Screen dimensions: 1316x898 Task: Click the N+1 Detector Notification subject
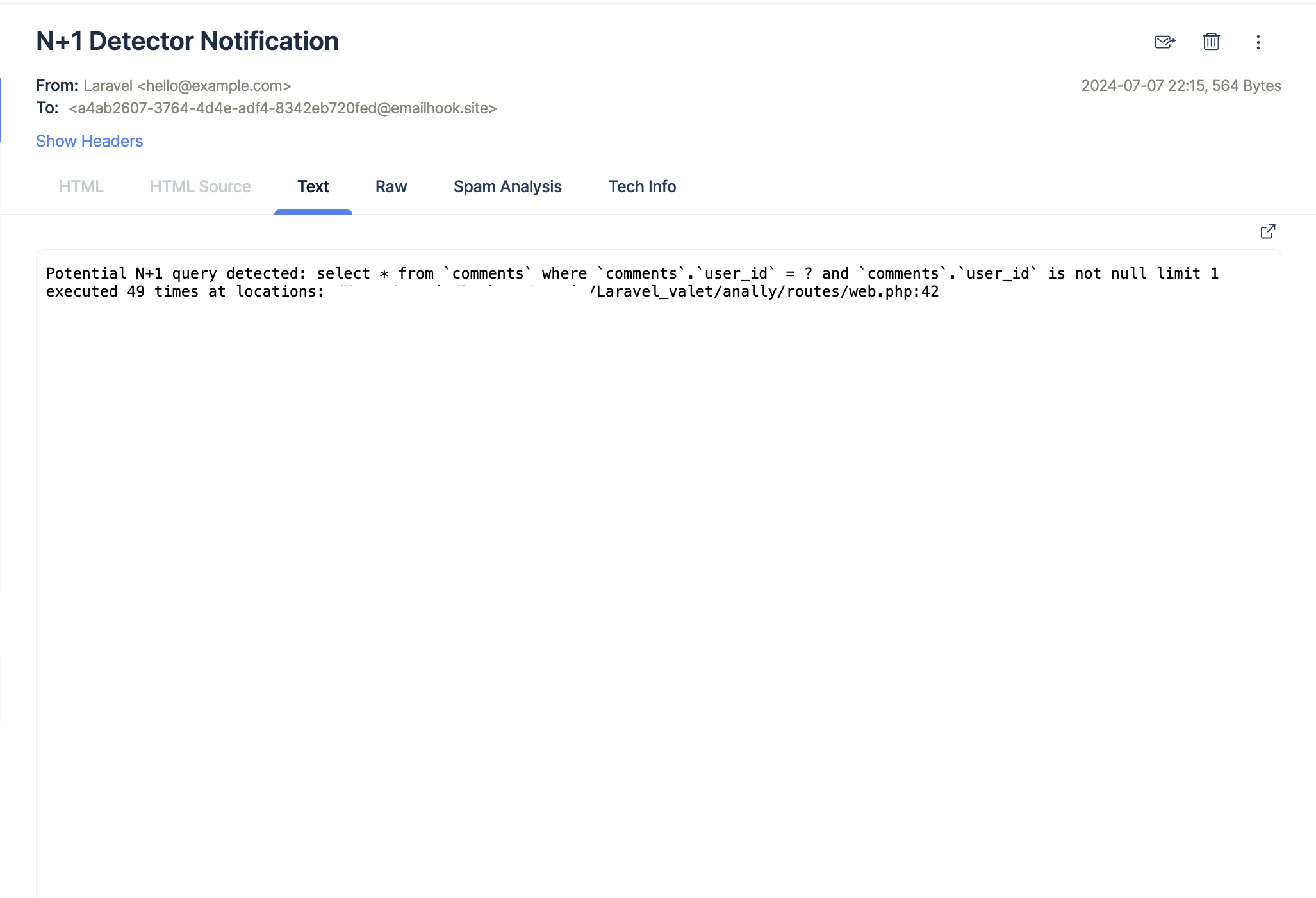point(187,41)
